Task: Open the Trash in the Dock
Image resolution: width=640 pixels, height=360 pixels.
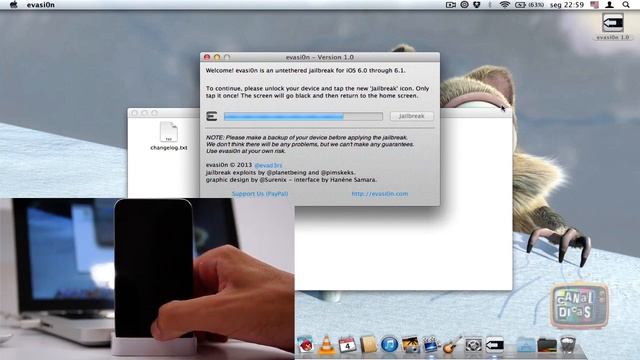Action: 568,345
